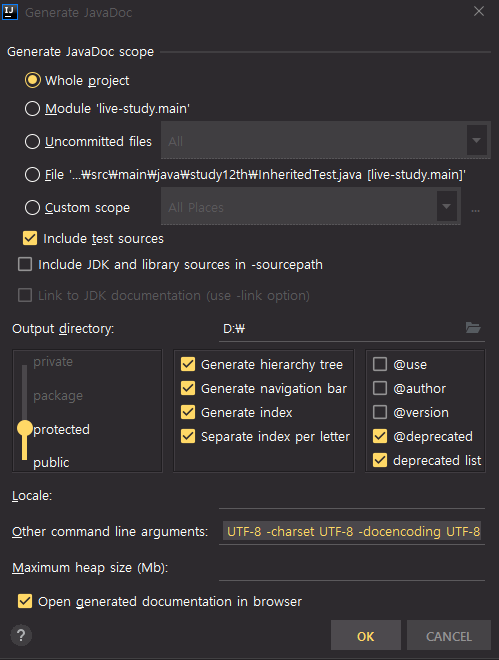Uncheck the @deprecated tag checkbox
The image size is (499, 660).
coord(380,436)
